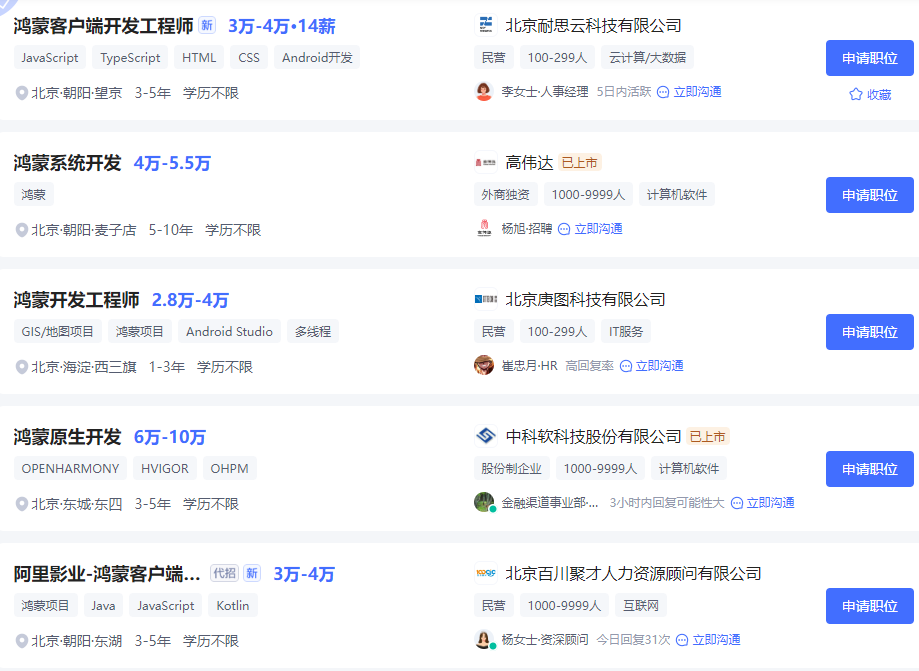
Task: Click the 中科软科技股份有限公司 company logo
Action: coord(485,437)
